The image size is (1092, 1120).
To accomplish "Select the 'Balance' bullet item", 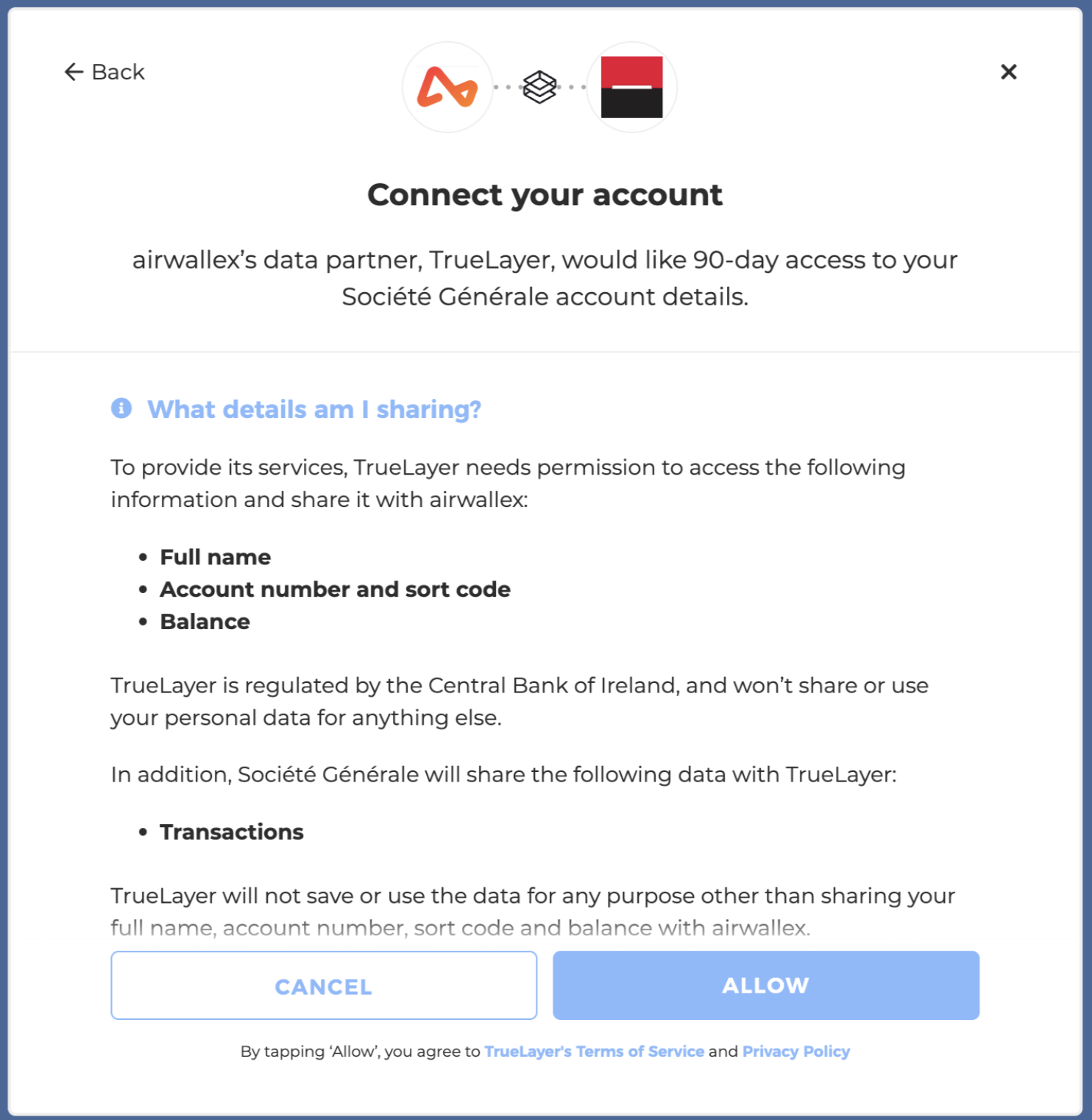I will [x=205, y=622].
